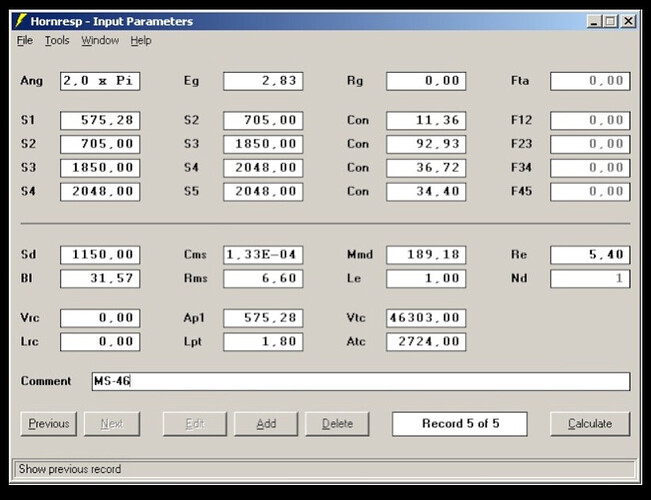Select the Ang field showing 2,0 x Pi
This screenshot has width=651, height=500.
click(x=100, y=81)
